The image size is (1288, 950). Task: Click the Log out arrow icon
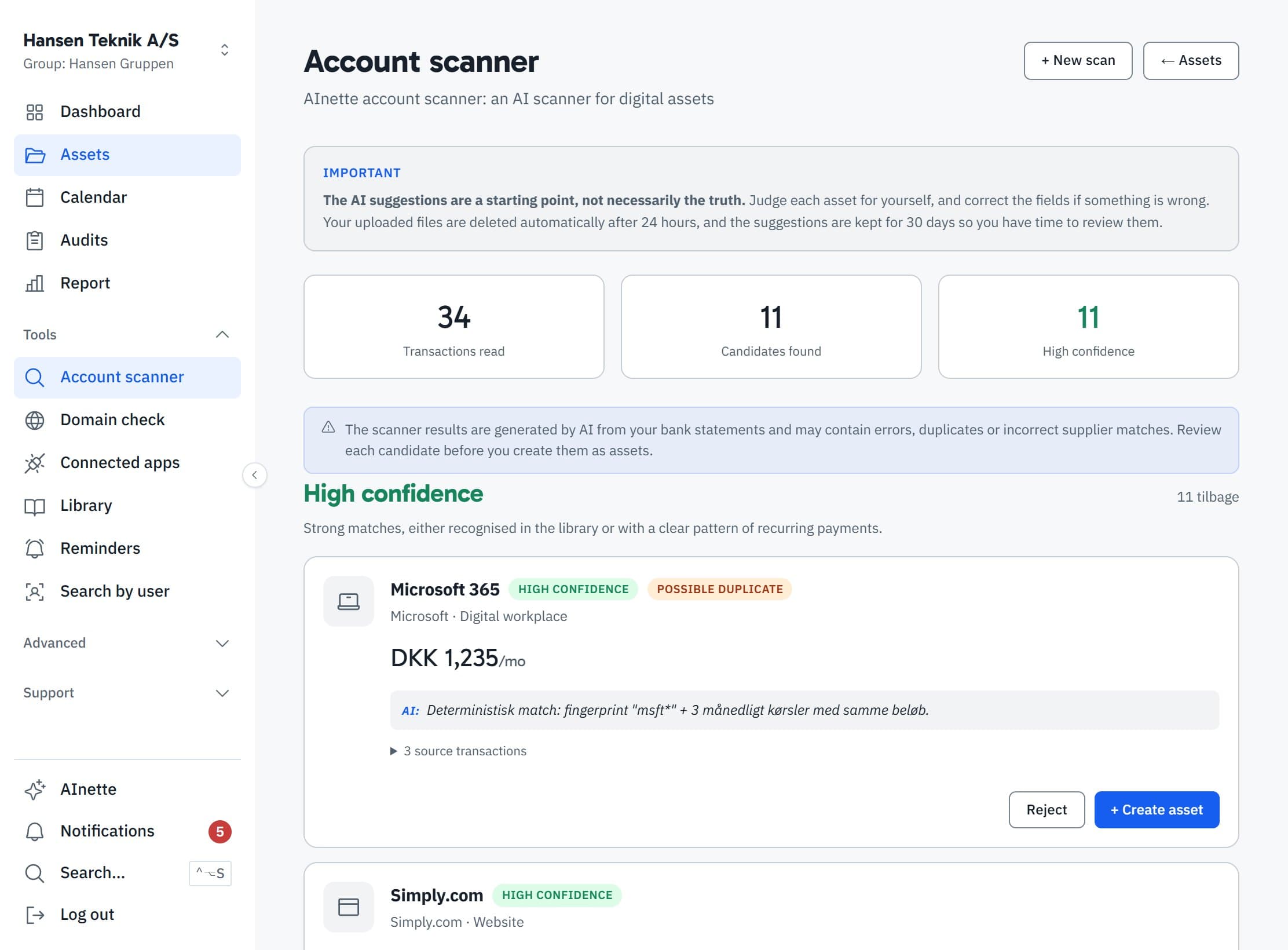point(35,915)
